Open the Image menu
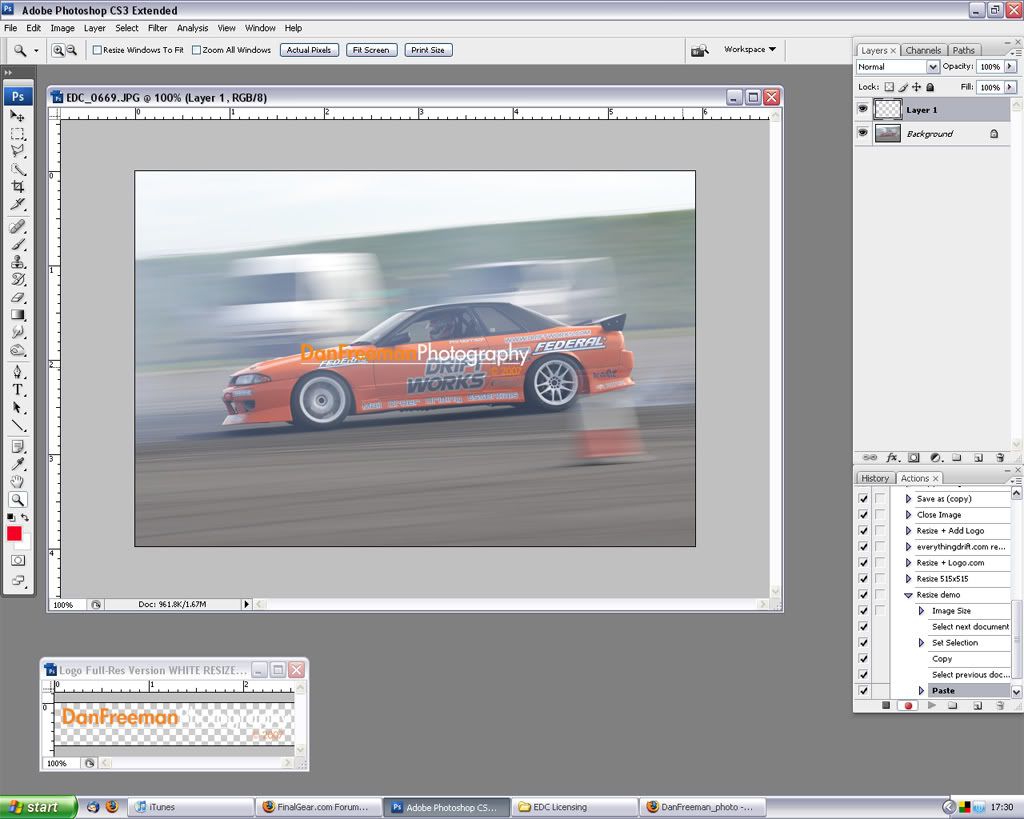This screenshot has height=819, width=1024. click(x=63, y=28)
